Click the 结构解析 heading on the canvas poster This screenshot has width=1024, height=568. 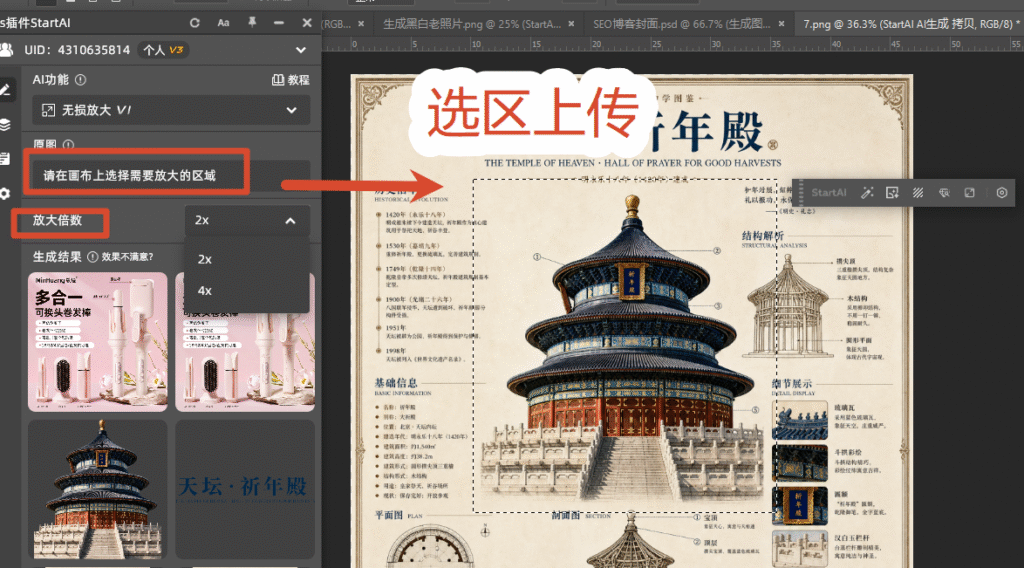tap(763, 236)
